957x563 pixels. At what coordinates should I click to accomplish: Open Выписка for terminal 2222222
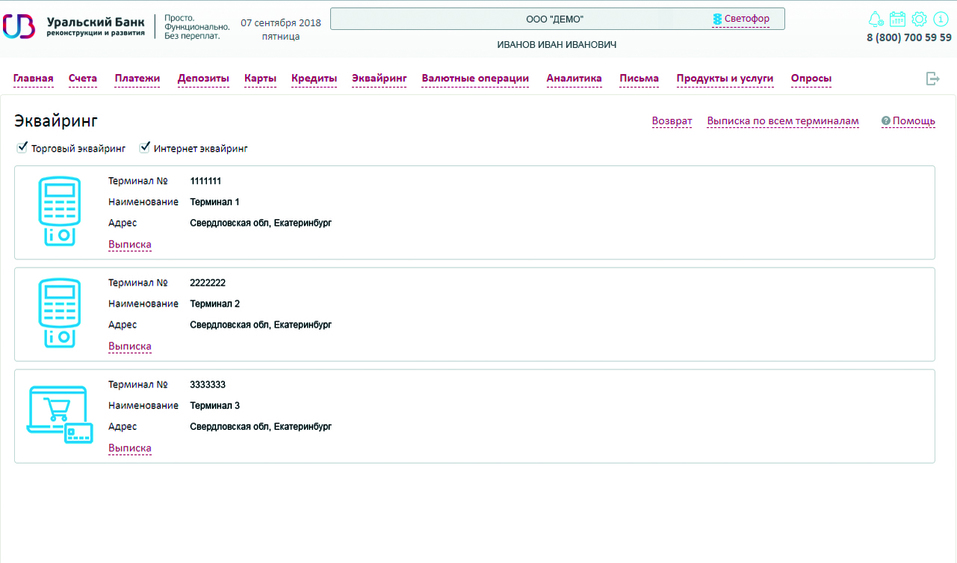pyautogui.click(x=130, y=346)
